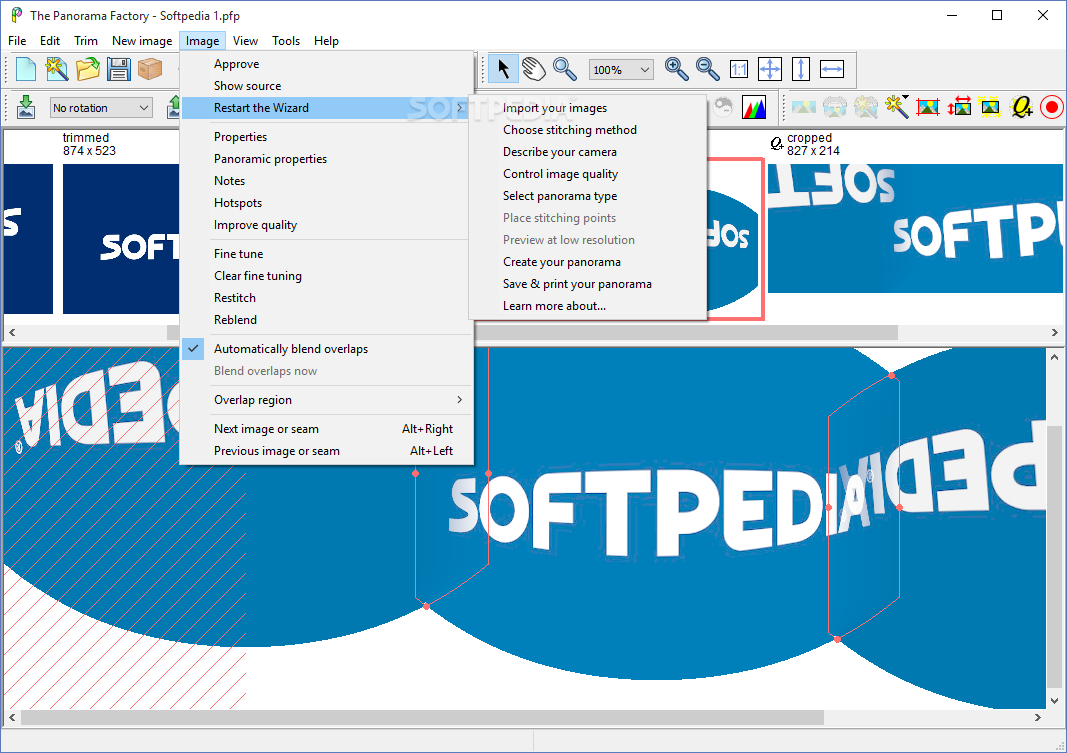Choose Approve in Image menu
Image resolution: width=1067 pixels, height=753 pixels.
327,64
